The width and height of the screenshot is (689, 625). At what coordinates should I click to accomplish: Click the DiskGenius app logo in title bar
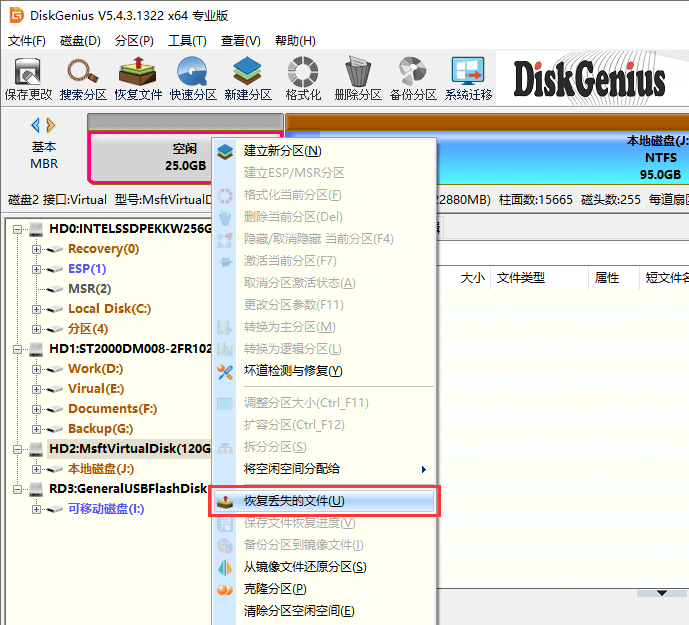pos(17,15)
